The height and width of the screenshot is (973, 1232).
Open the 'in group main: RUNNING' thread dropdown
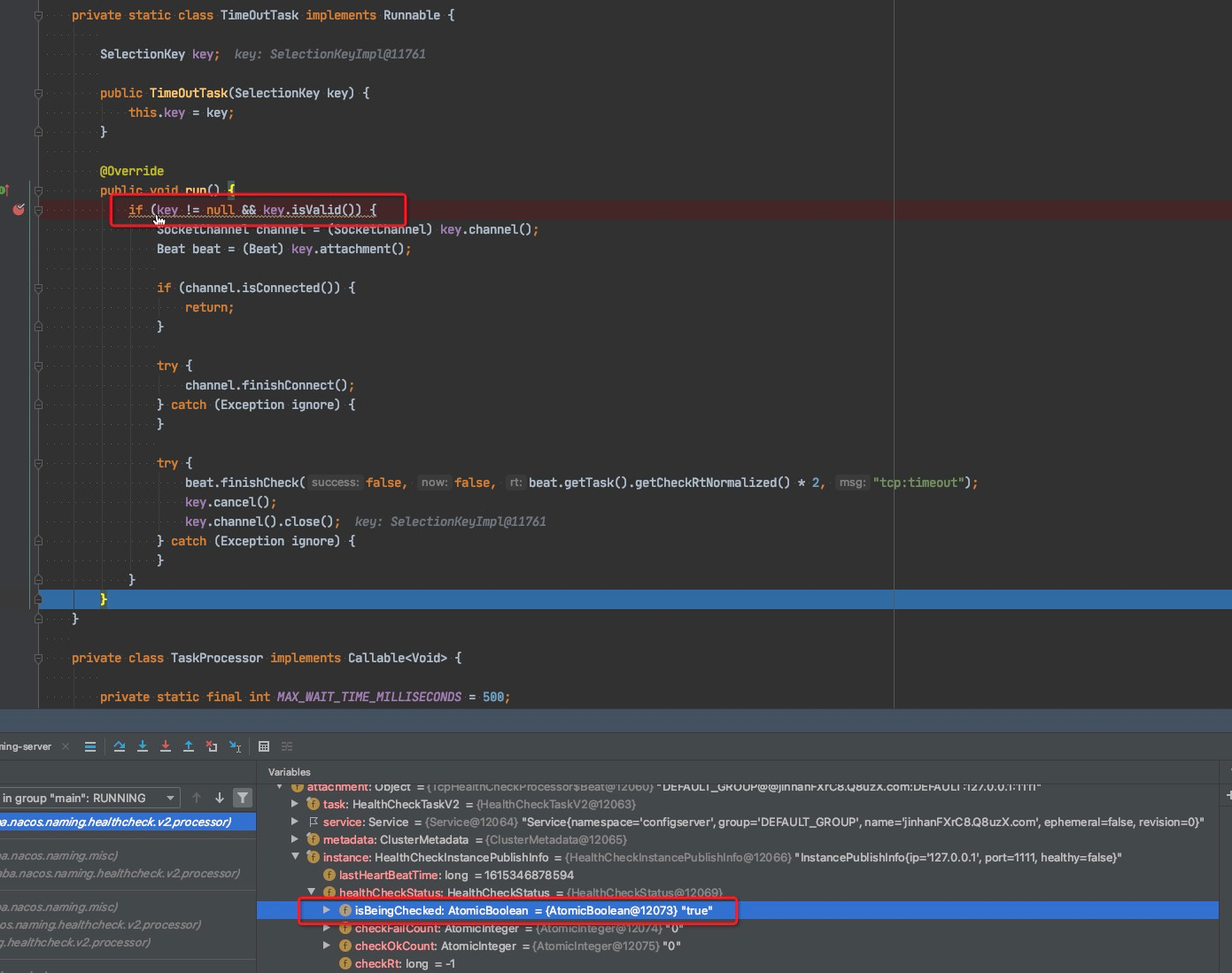coord(169,798)
